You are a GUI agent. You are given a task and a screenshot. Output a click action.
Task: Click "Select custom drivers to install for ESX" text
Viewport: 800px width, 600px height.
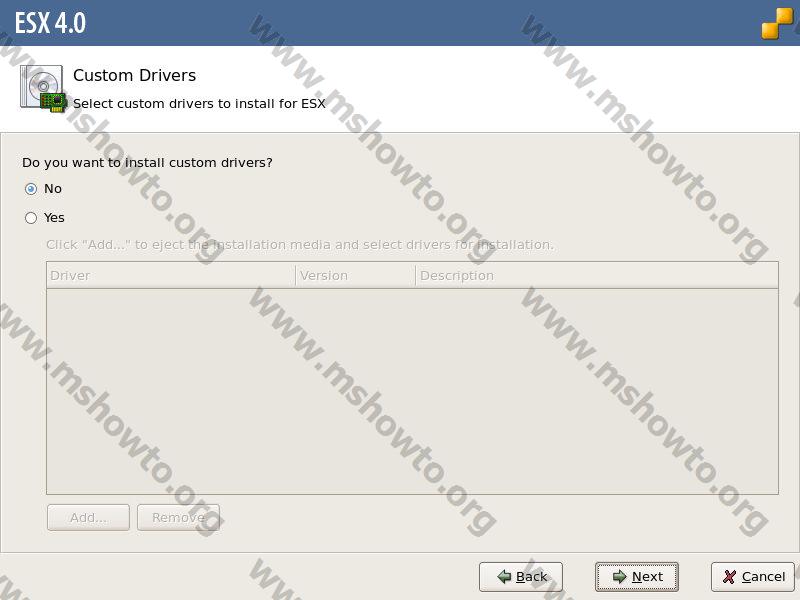[x=199, y=104]
